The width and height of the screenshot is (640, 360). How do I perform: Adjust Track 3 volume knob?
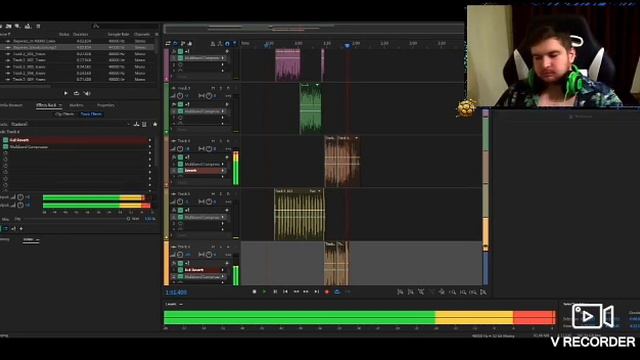pyautogui.click(x=180, y=96)
